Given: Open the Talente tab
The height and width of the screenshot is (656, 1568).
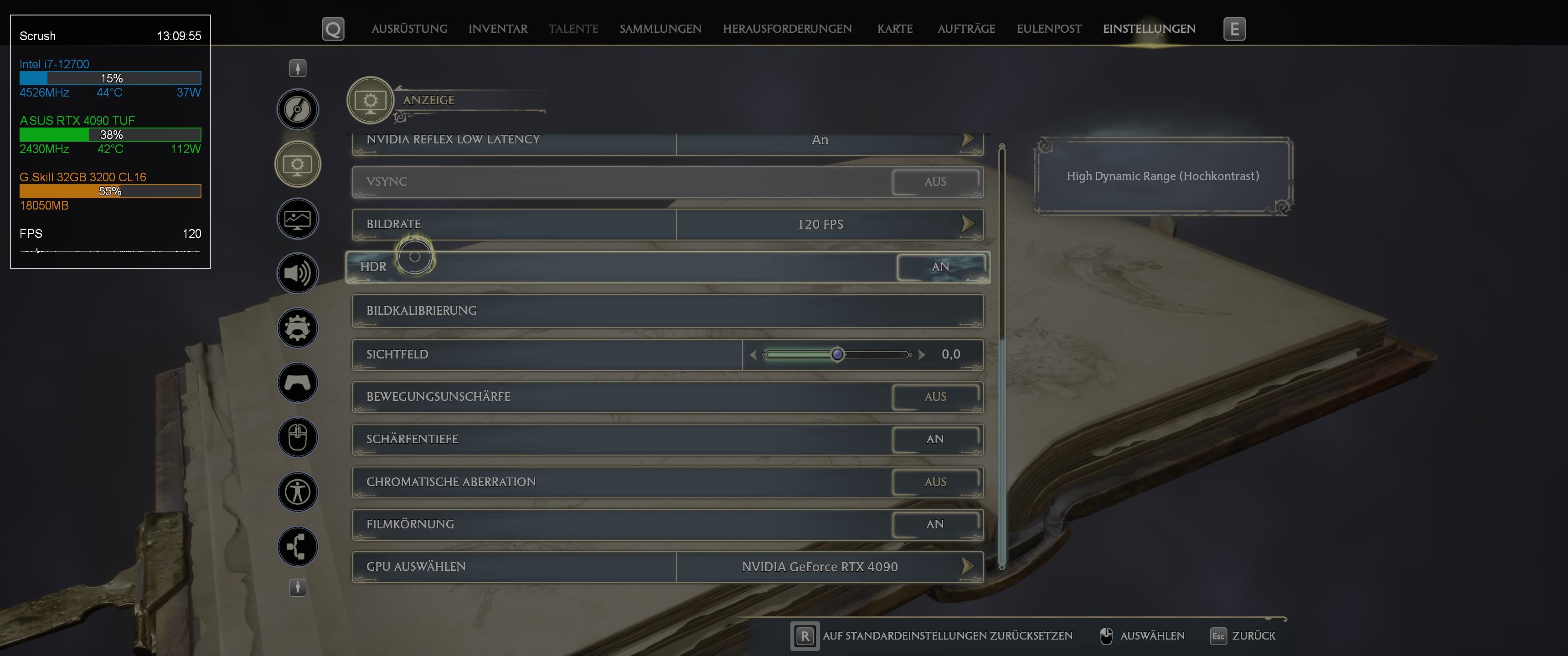Looking at the screenshot, I should tap(573, 29).
